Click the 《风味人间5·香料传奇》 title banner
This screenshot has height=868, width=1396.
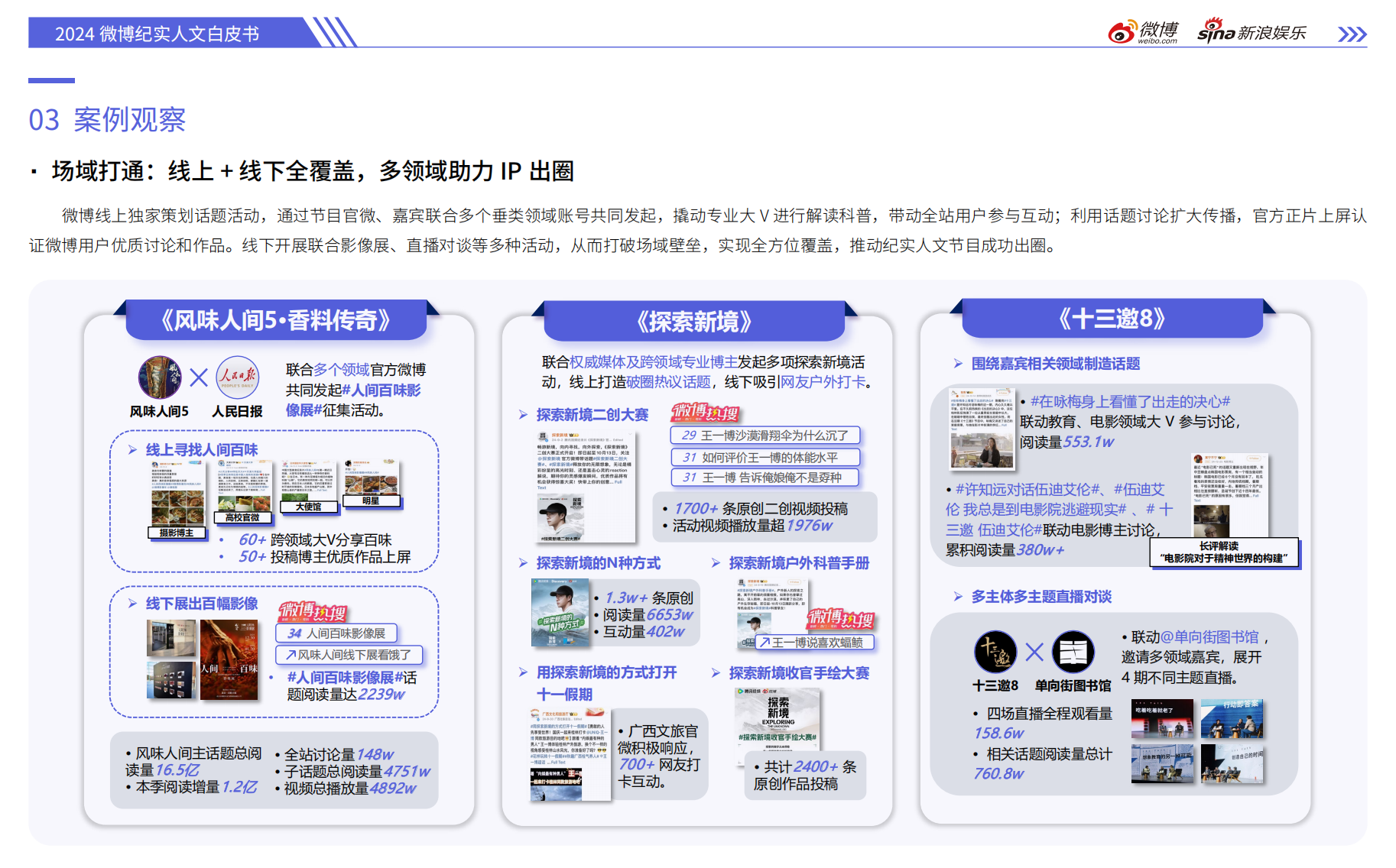tap(276, 319)
